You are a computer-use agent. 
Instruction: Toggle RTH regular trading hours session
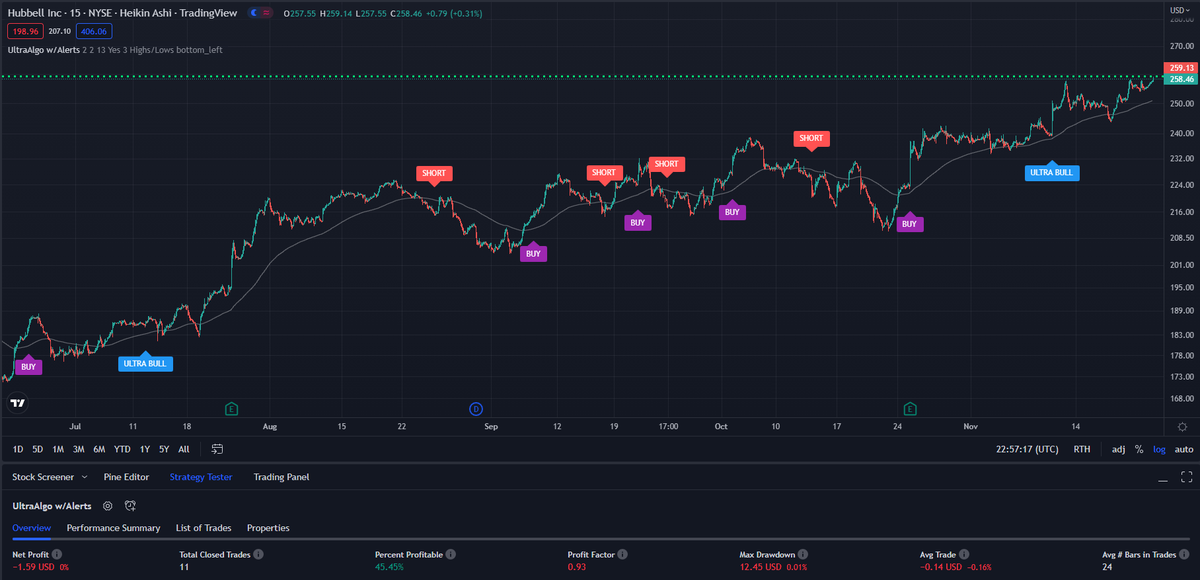[x=1082, y=449]
